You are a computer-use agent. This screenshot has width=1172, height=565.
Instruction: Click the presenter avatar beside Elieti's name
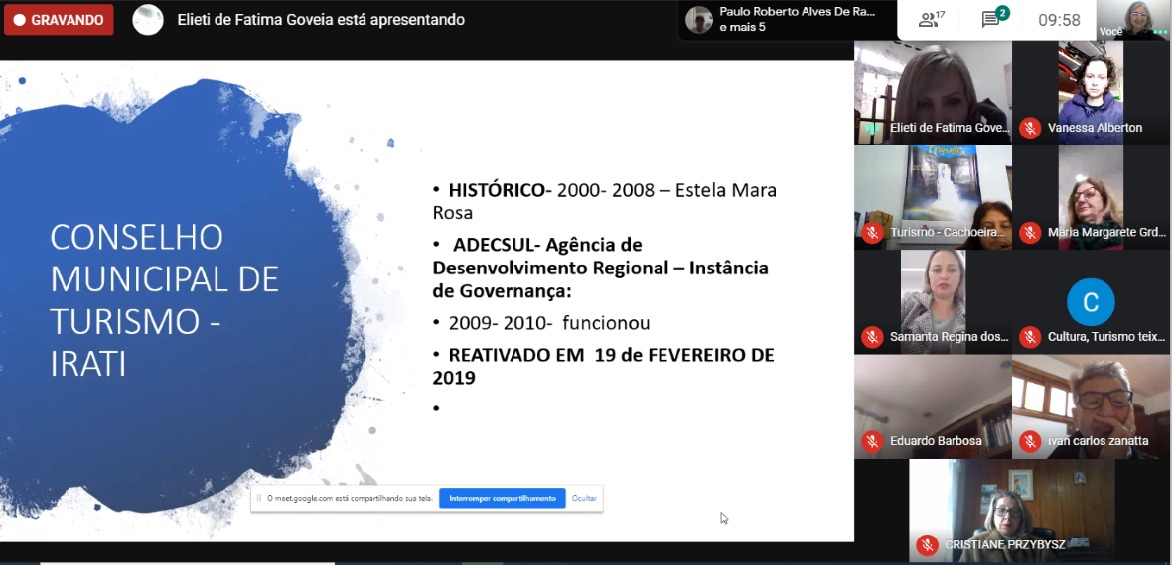[148, 19]
